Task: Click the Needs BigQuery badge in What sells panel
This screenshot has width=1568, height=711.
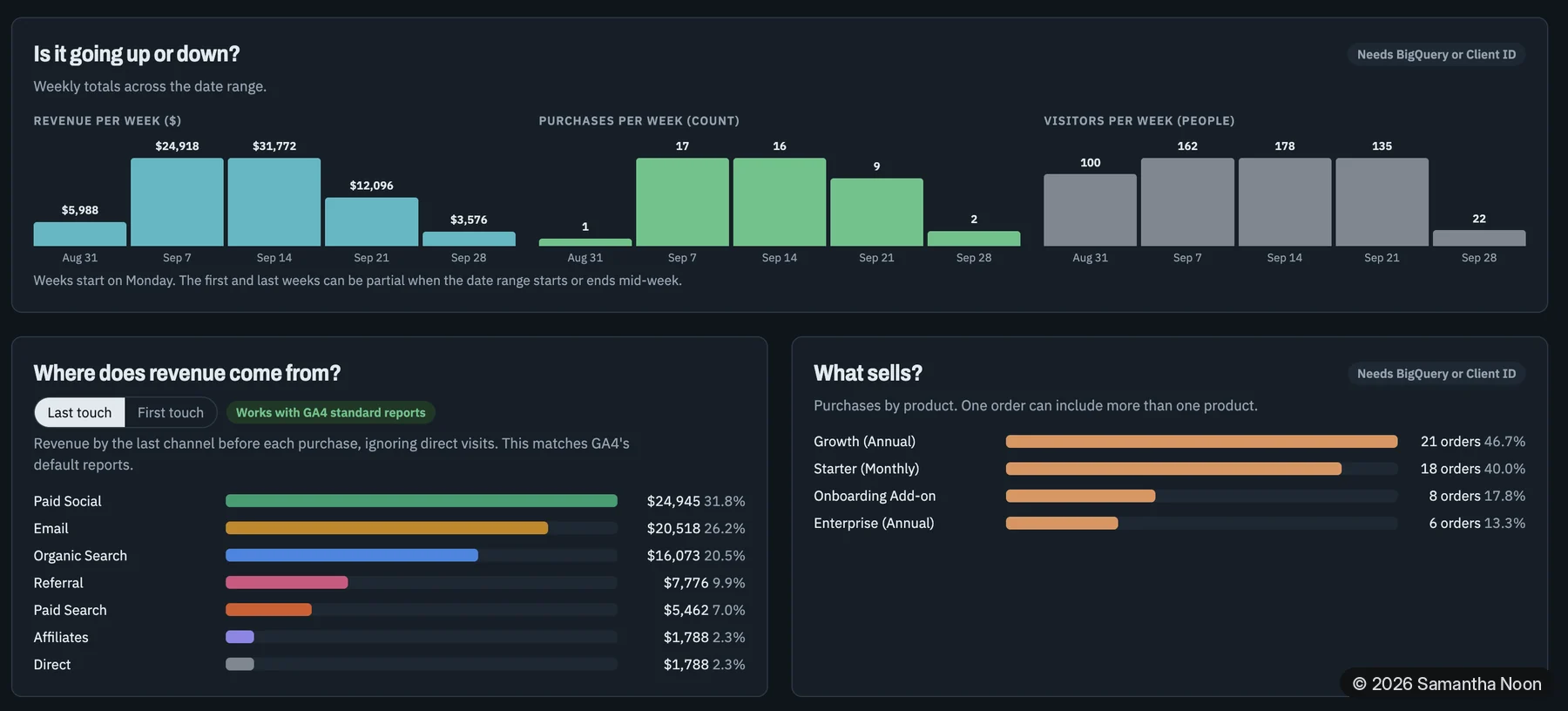Action: coord(1436,374)
